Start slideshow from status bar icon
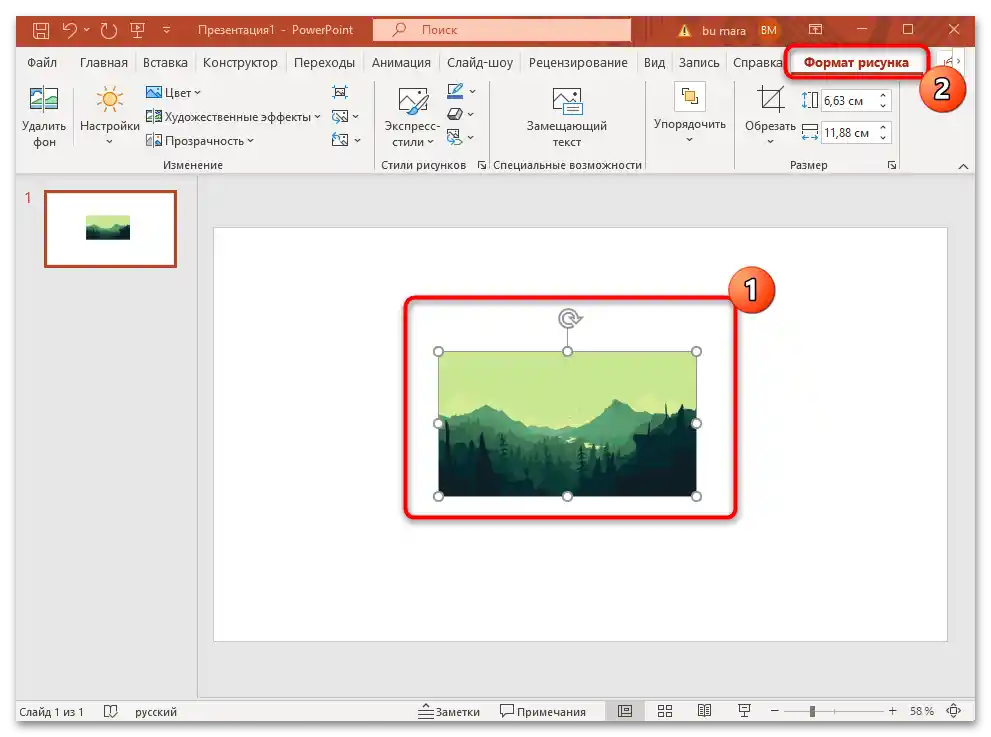The width and height of the screenshot is (991, 737). click(x=744, y=711)
